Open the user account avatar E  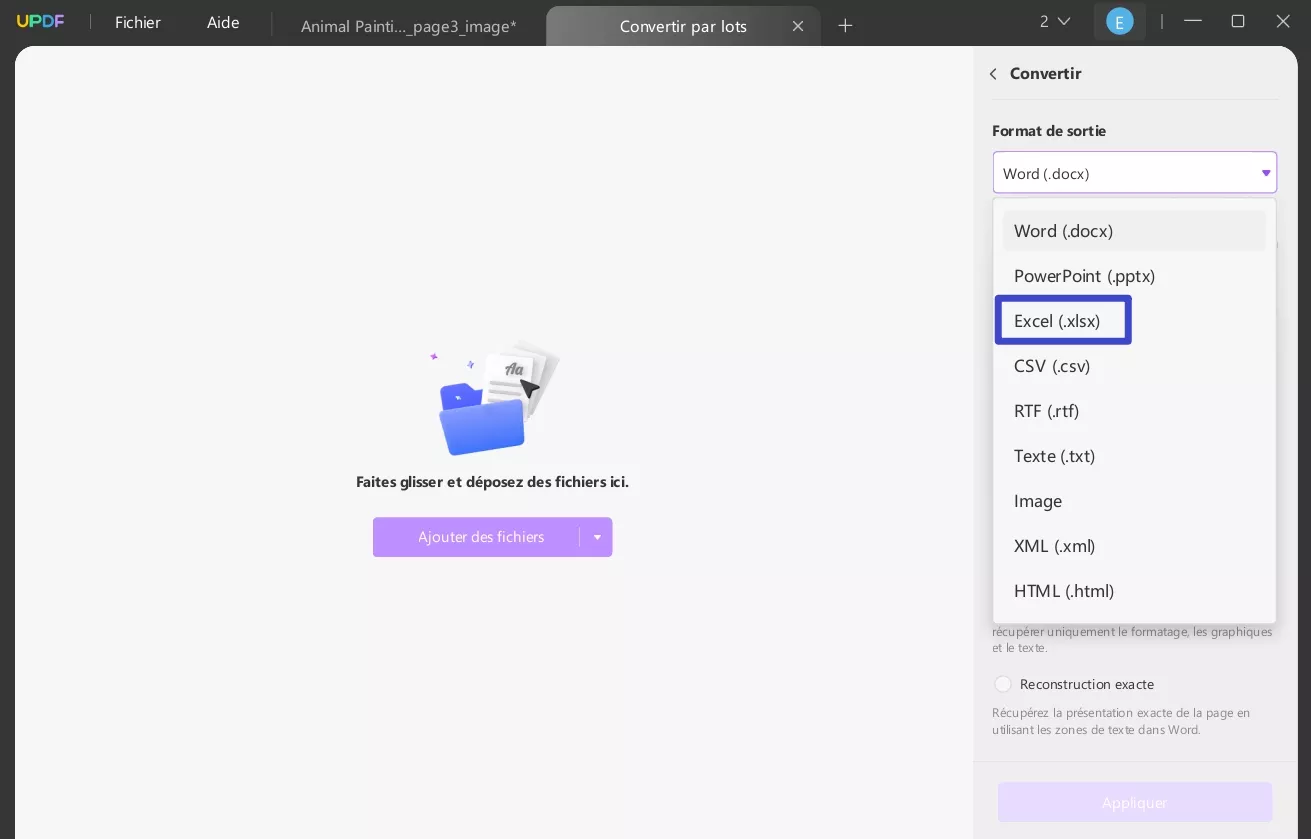pos(1119,20)
